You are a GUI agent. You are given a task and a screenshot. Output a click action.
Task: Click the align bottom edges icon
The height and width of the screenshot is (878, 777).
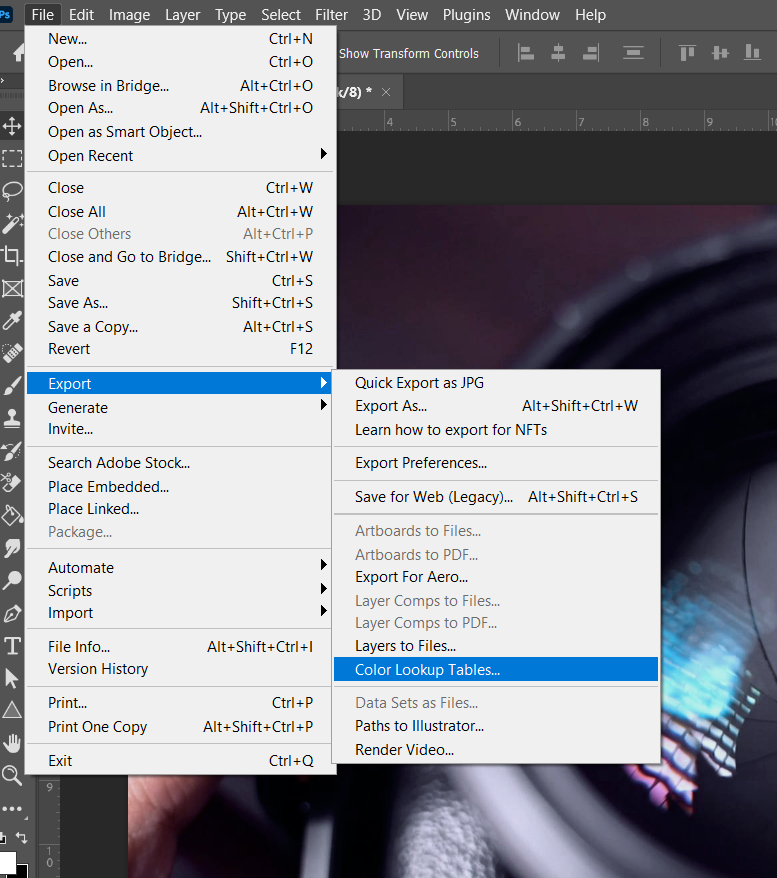pyautogui.click(x=752, y=53)
